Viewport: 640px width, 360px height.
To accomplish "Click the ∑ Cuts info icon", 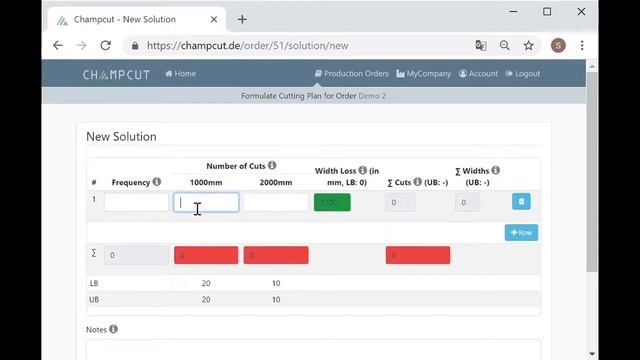I will click(417, 182).
